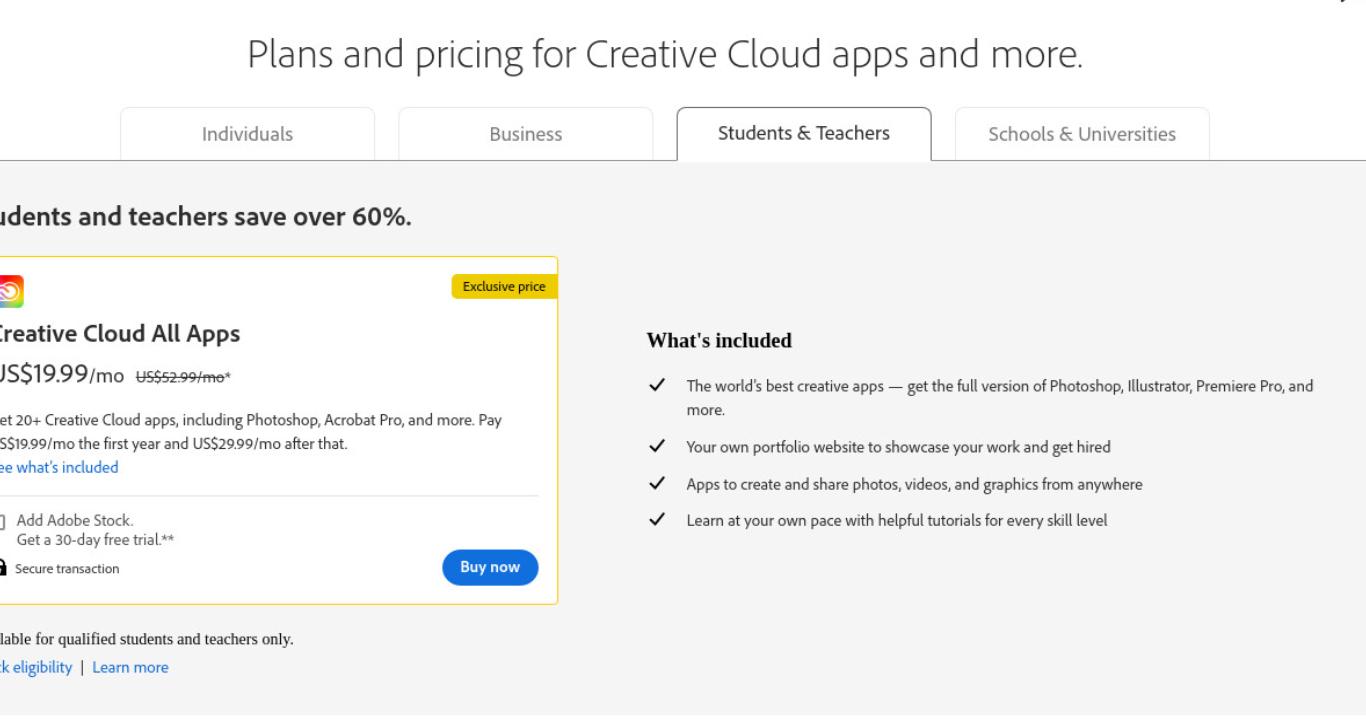1366x728 pixels.
Task: Click checkmark beside learn at your pace
Action: (x=657, y=520)
